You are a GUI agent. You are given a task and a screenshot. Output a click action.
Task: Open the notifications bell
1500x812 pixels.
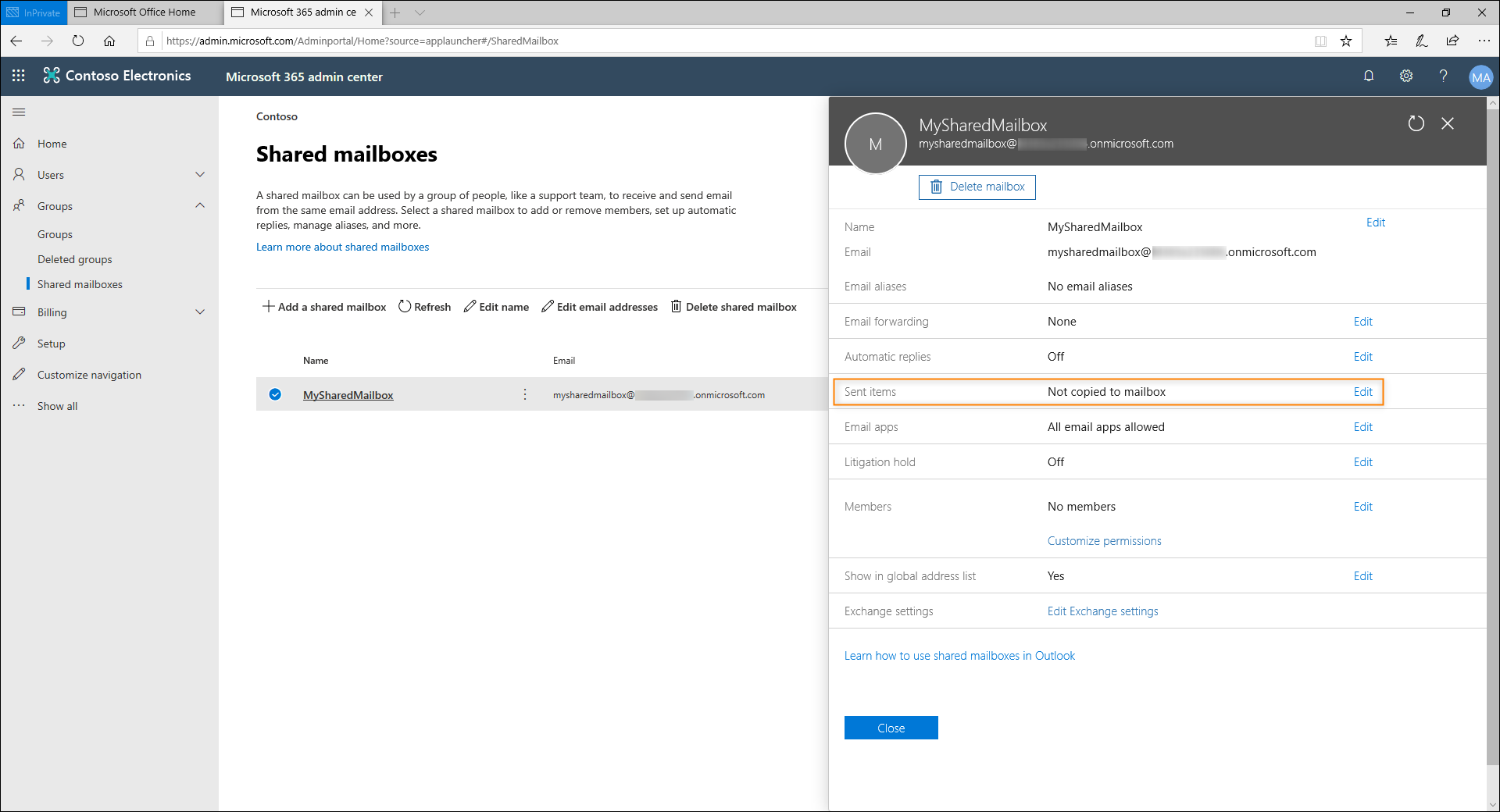coord(1368,76)
